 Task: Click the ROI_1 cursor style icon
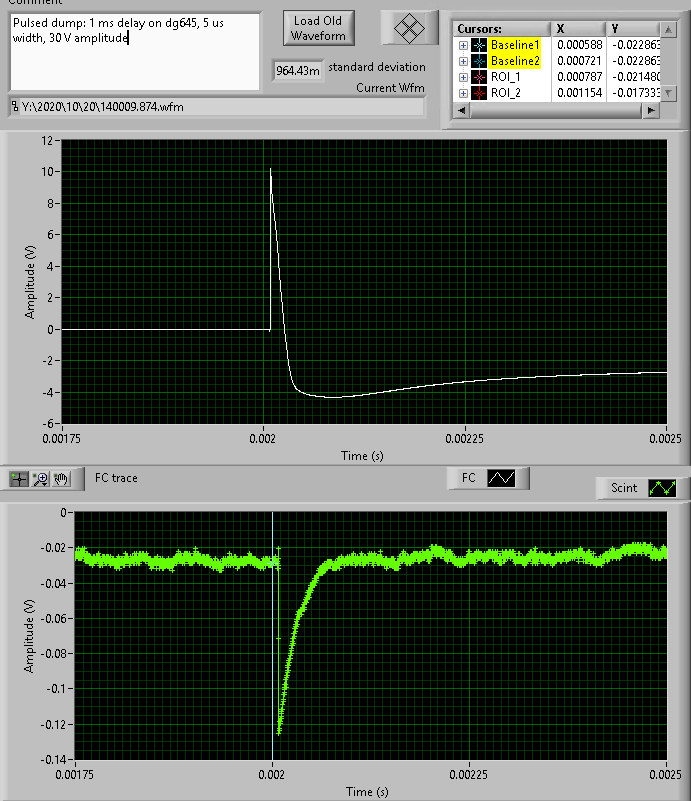pyautogui.click(x=479, y=77)
